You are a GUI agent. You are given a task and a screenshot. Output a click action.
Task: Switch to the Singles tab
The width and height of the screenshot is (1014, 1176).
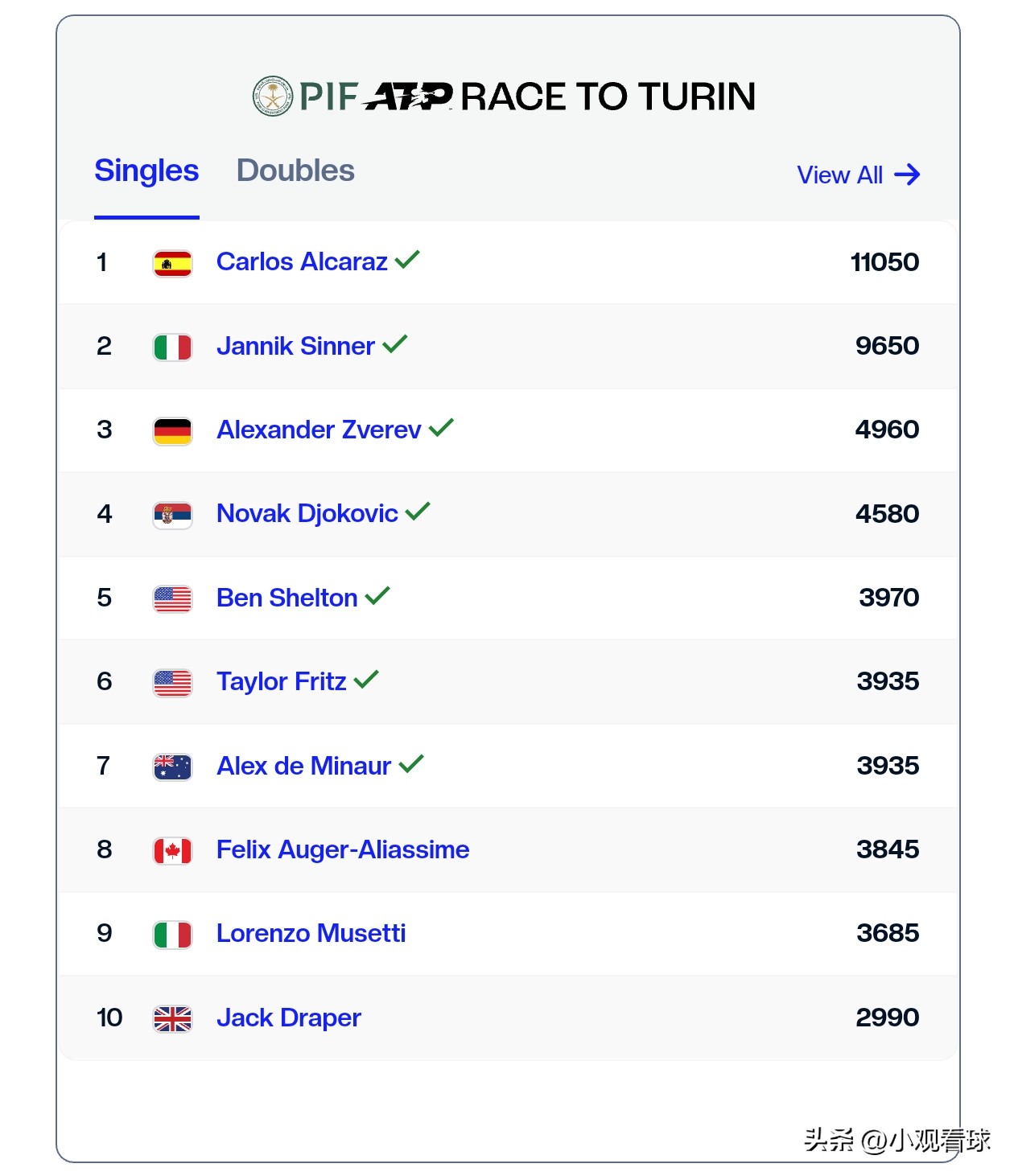(x=146, y=171)
